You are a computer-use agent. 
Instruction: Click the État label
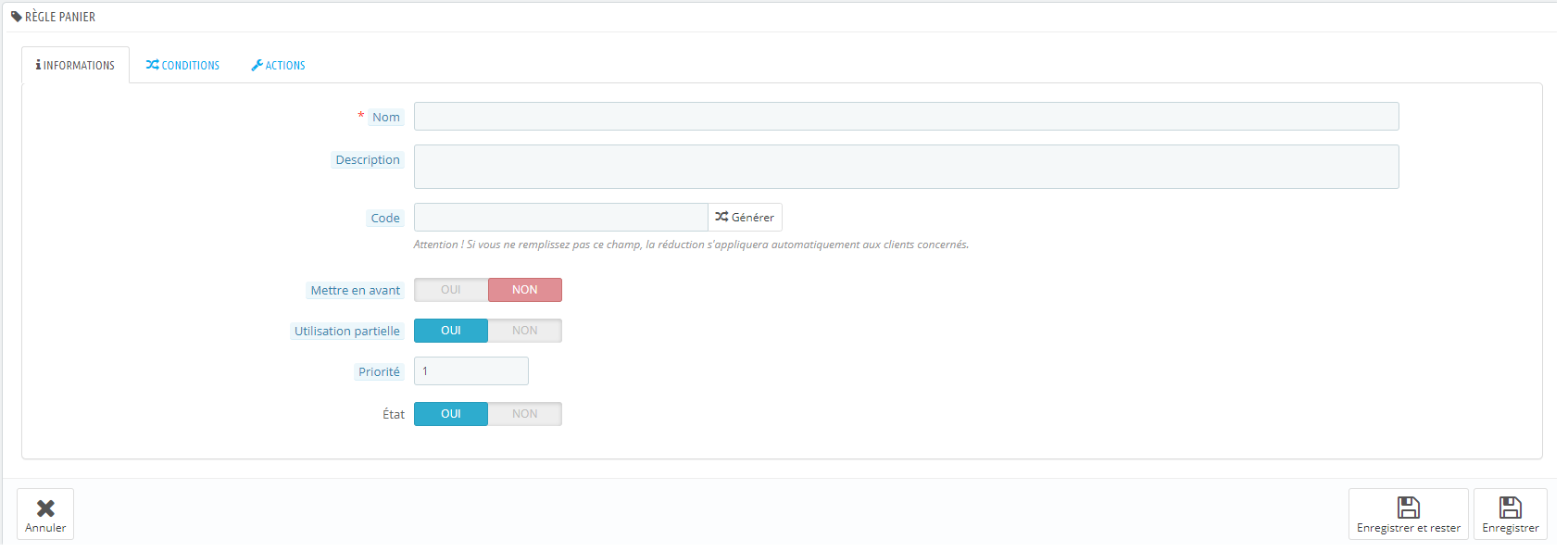coord(394,414)
